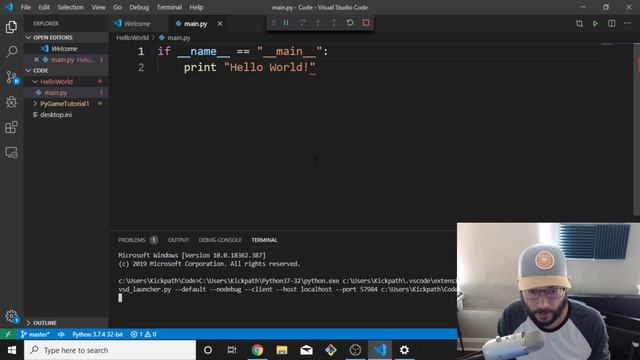Stop the debug session
The width and height of the screenshot is (640, 360).
366,23
